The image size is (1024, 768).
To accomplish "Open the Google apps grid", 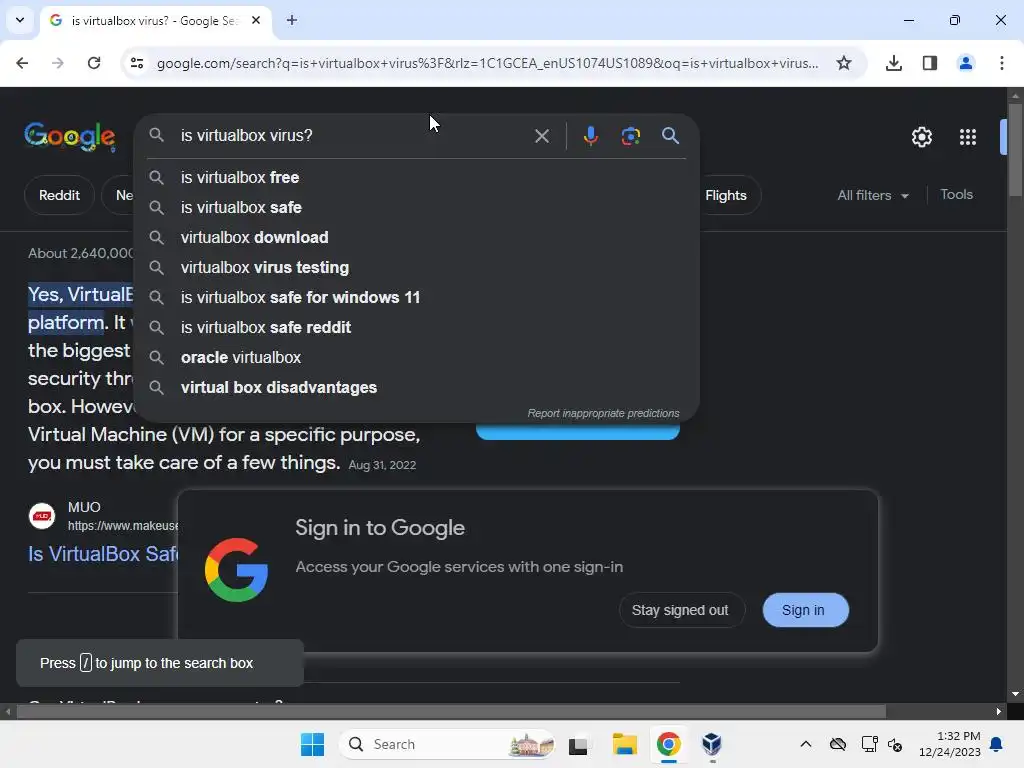I will [x=968, y=137].
